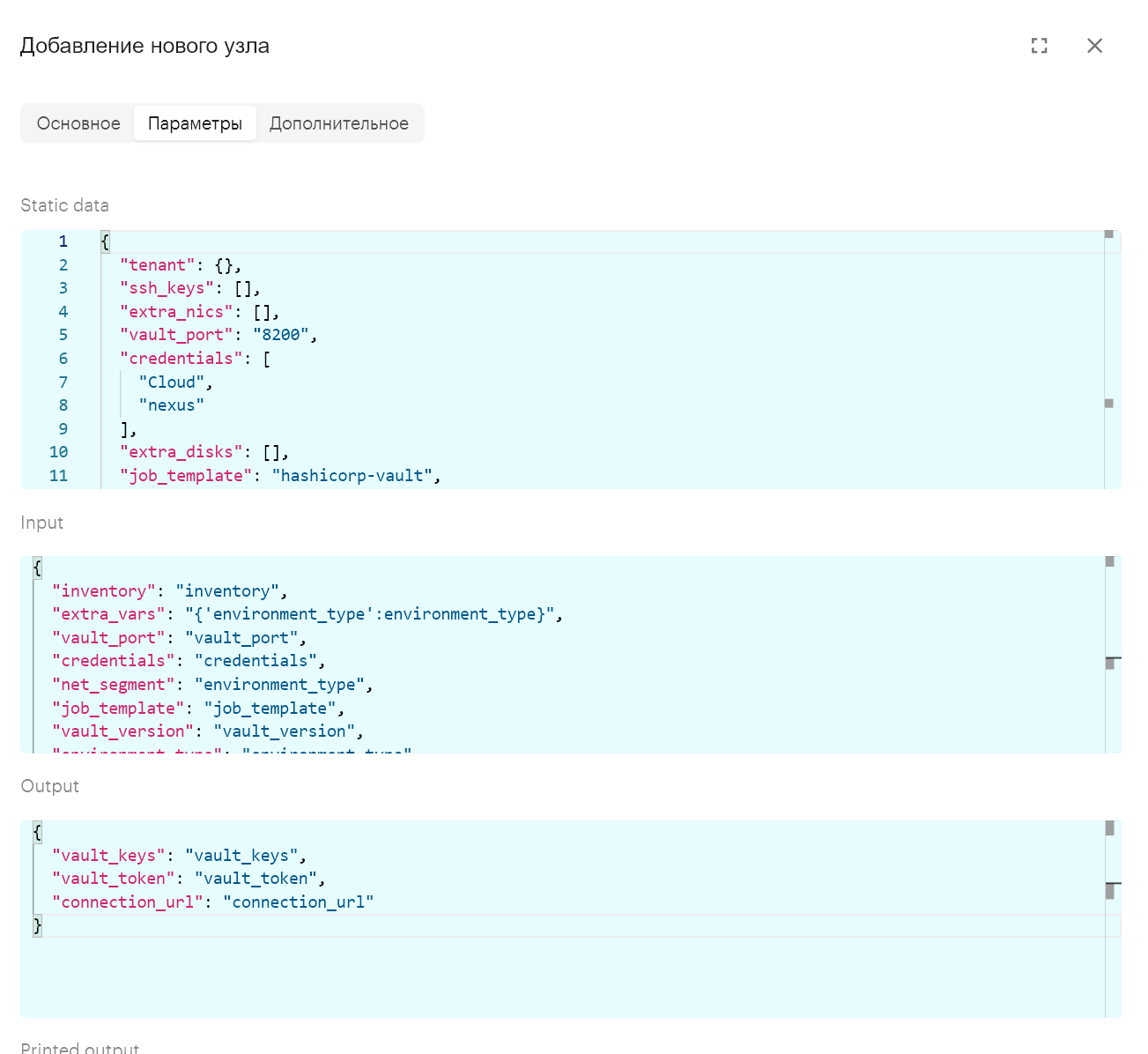1148x1054 pixels.
Task: Click the "vault_version" key in Input editor
Action: (x=122, y=731)
